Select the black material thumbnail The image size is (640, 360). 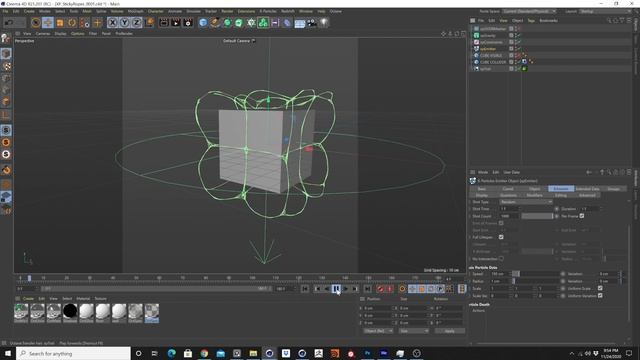coord(70,311)
